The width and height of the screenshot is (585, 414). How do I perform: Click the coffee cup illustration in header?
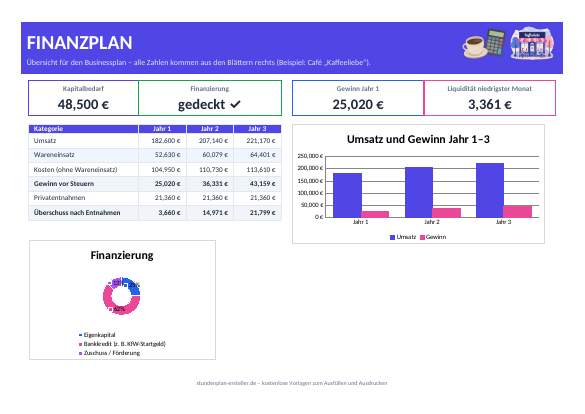click(x=474, y=47)
